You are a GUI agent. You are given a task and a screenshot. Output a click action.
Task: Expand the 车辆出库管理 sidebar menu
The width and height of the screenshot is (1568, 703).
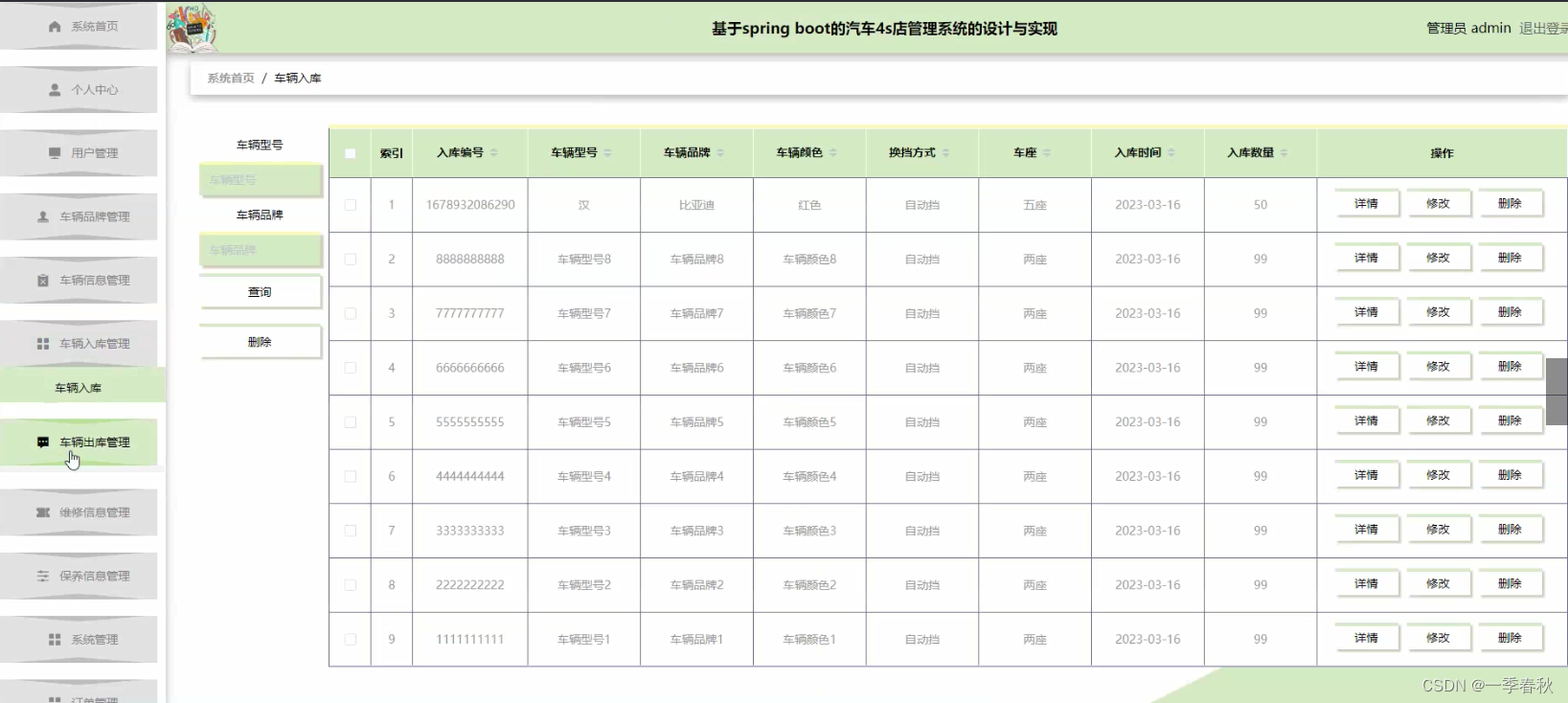coord(79,442)
